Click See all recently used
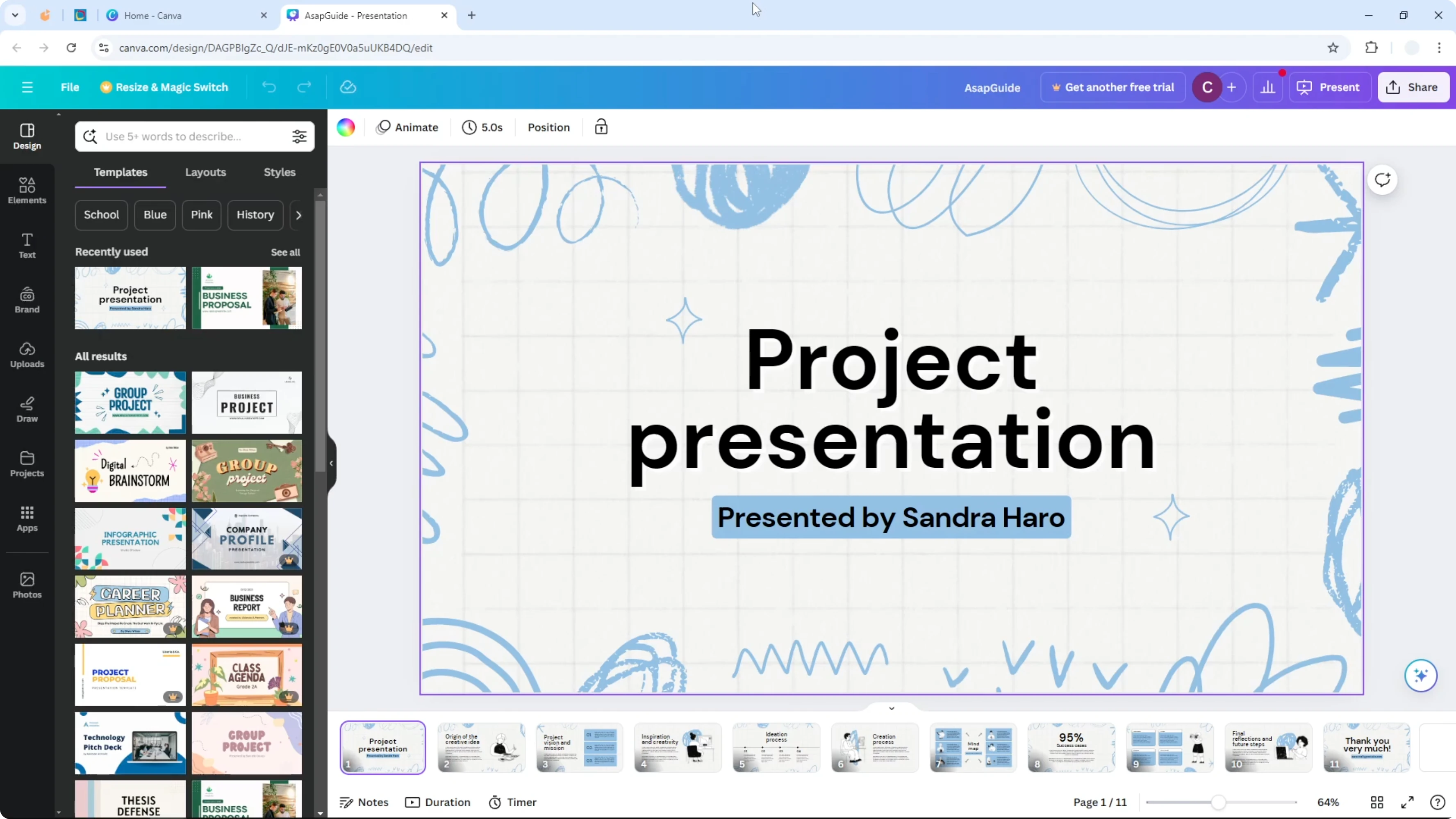Screen dimensions: 1456x819 (285, 252)
